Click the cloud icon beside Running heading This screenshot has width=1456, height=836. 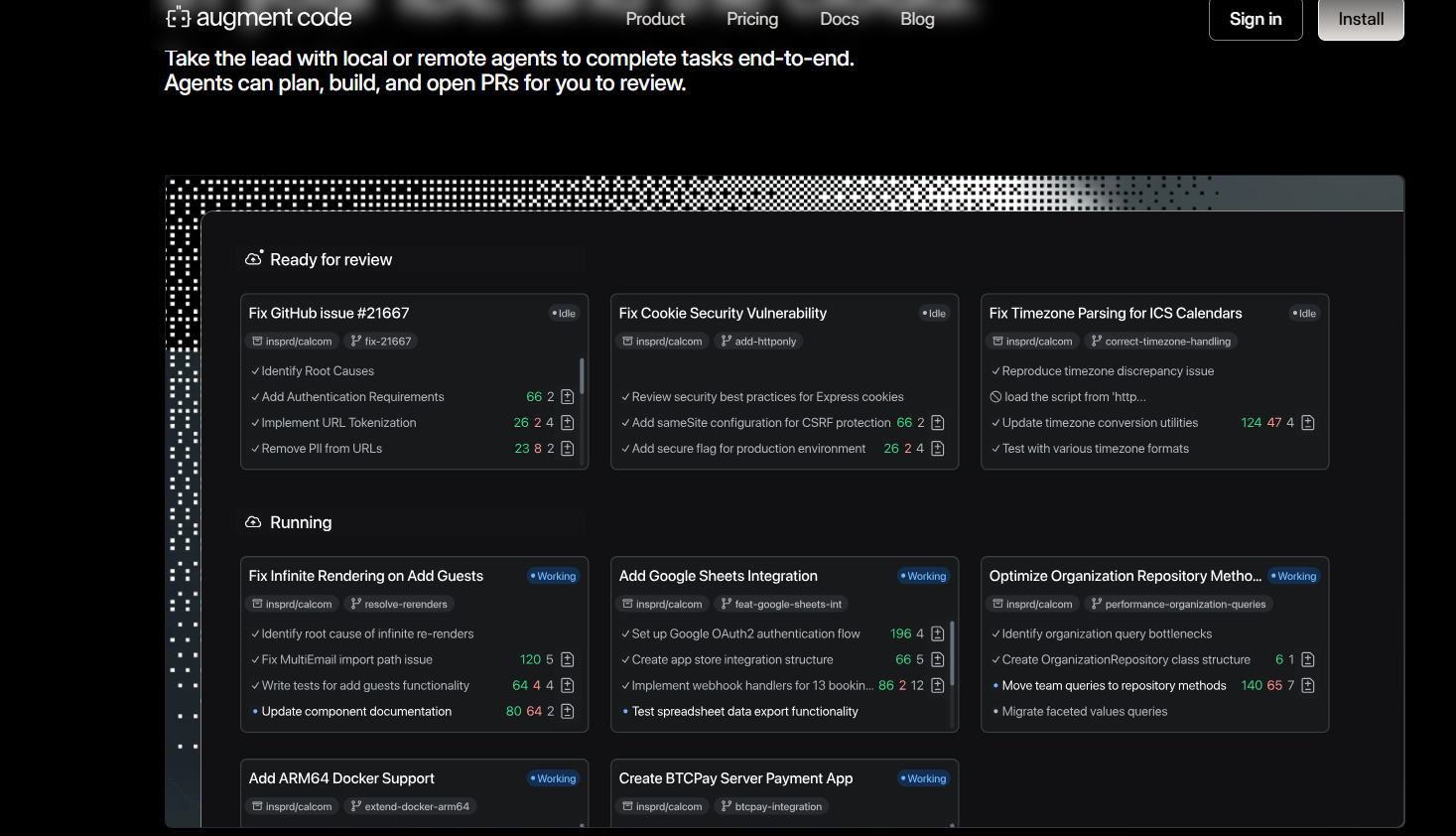point(253,522)
